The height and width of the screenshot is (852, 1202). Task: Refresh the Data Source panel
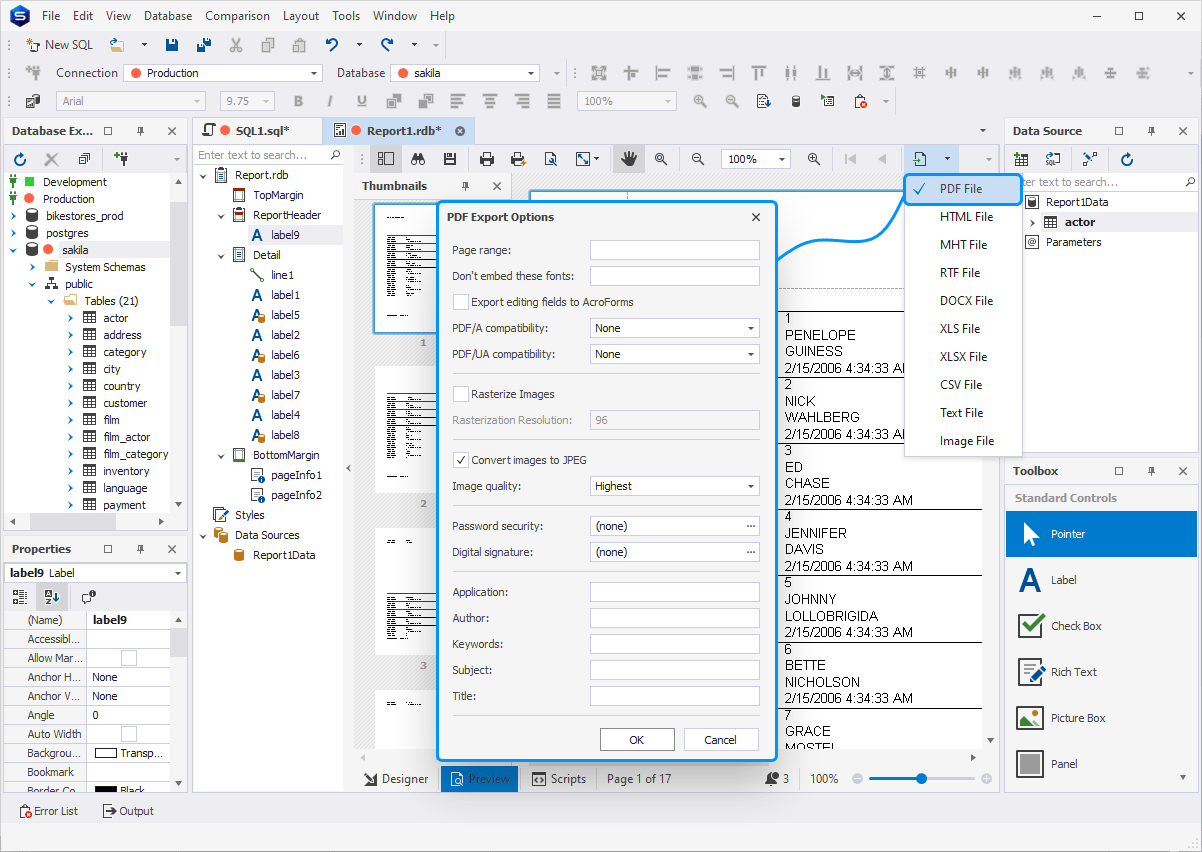click(x=1130, y=158)
